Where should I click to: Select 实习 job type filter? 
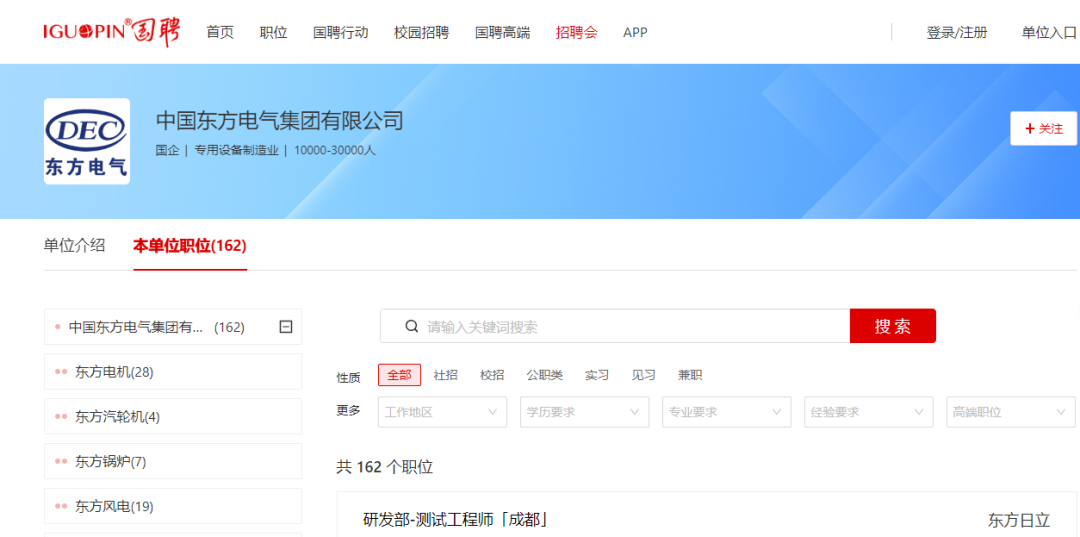coord(597,375)
